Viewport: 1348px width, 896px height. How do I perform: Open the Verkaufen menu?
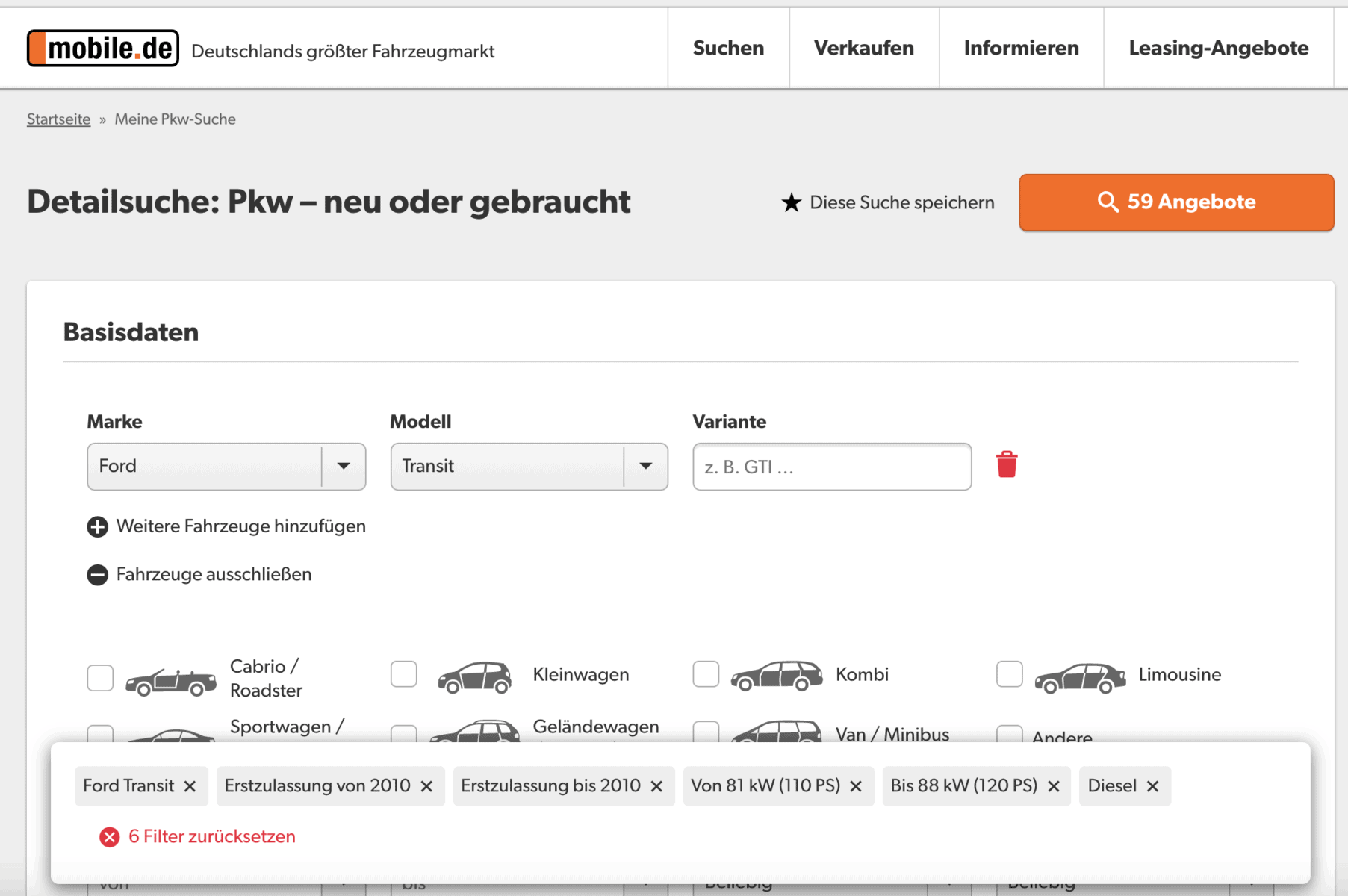863,49
